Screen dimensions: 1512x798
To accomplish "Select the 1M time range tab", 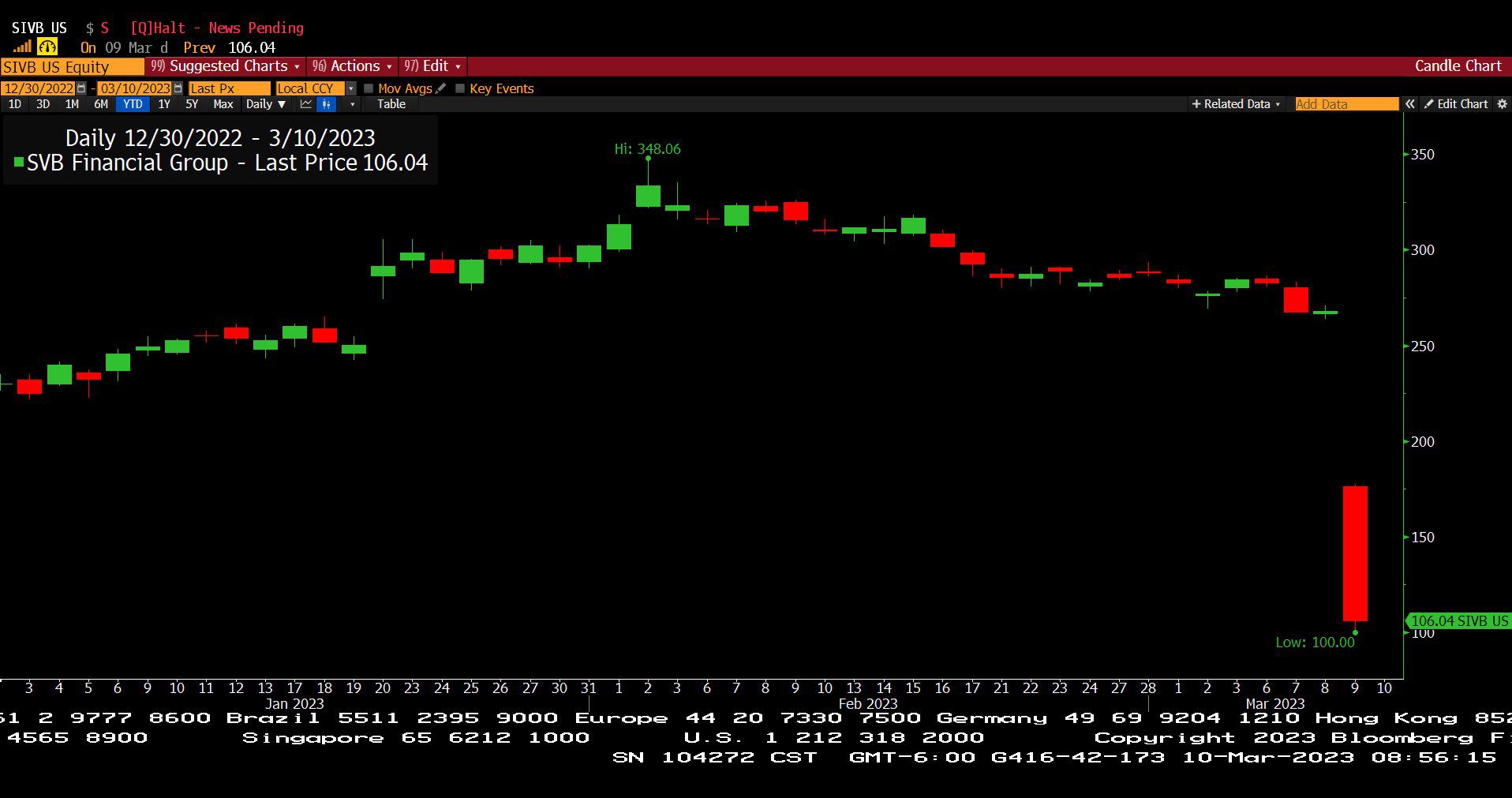I will point(72,104).
